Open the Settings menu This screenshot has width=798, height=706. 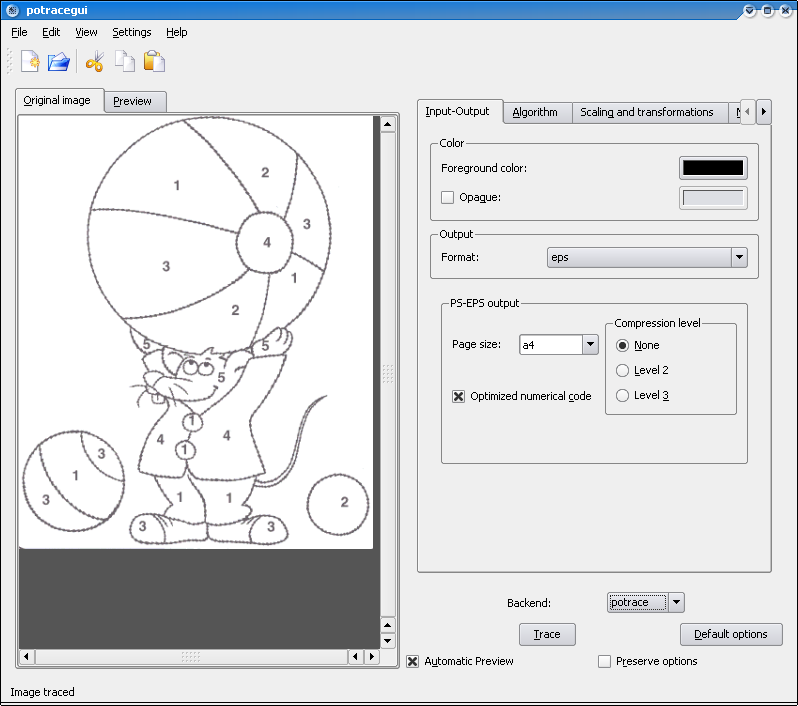pos(132,33)
